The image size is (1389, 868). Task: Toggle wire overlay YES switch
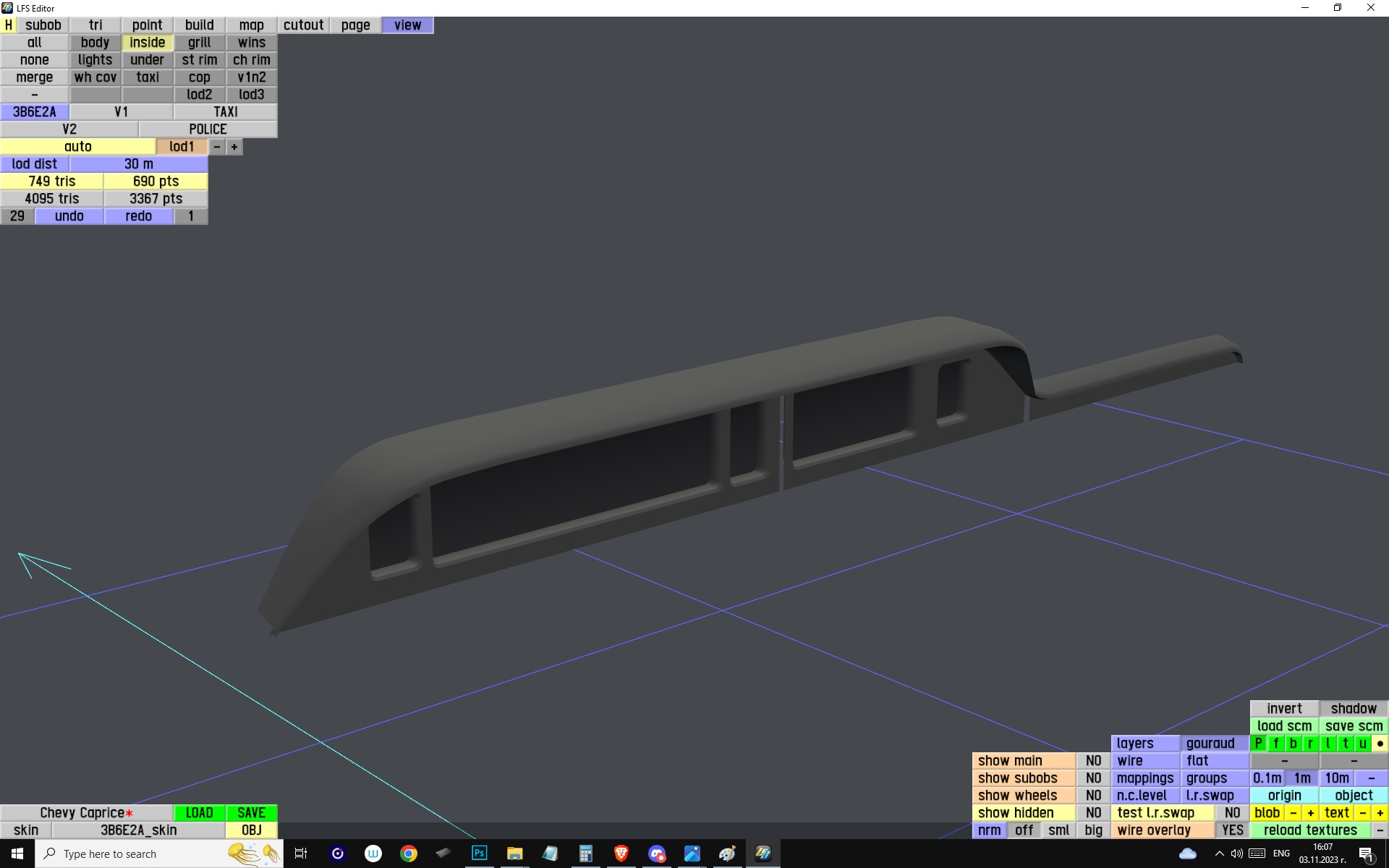(x=1232, y=830)
